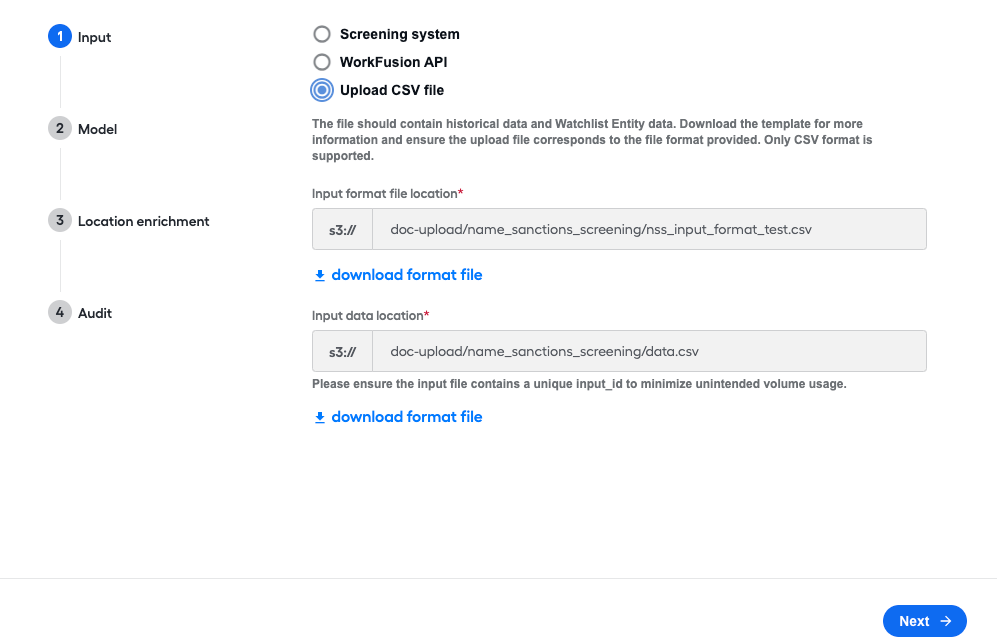Click the arrow icon on Next button

click(x=946, y=621)
